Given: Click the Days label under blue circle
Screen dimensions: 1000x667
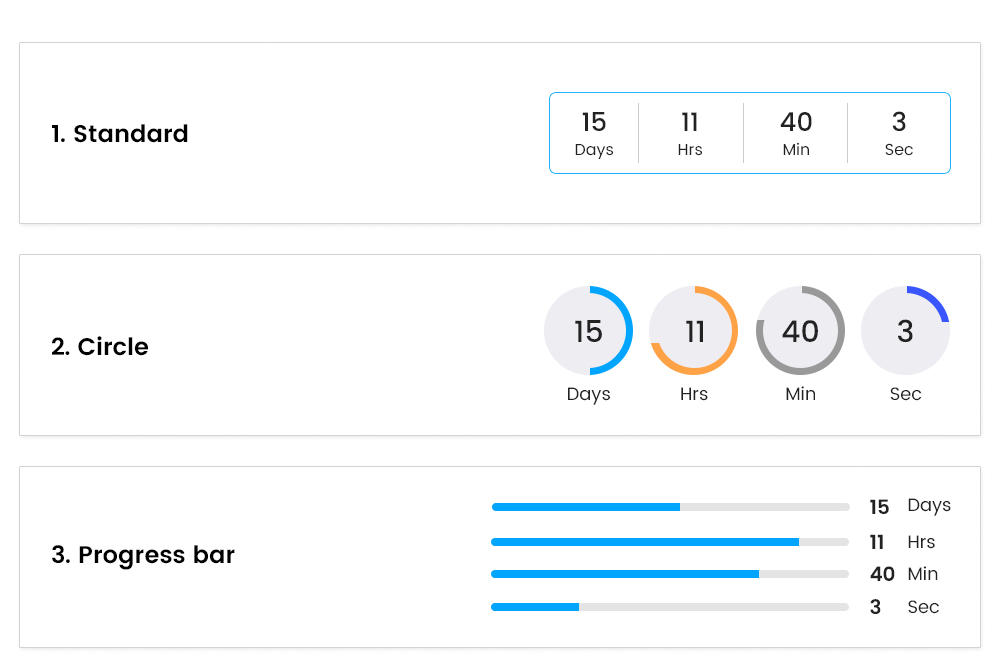Looking at the screenshot, I should pos(588,394).
